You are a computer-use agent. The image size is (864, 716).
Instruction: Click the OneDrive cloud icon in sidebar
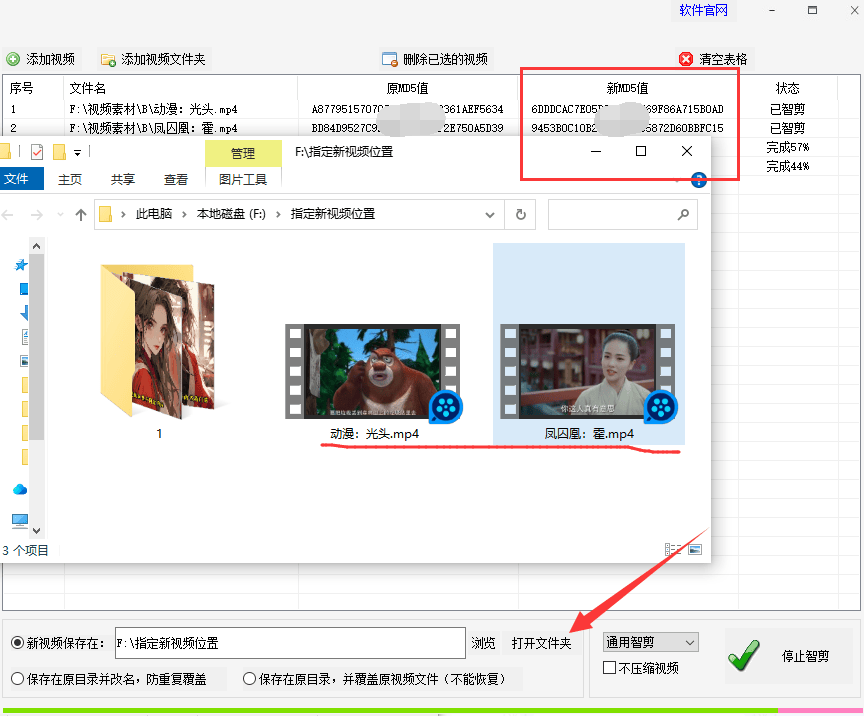pos(20,489)
